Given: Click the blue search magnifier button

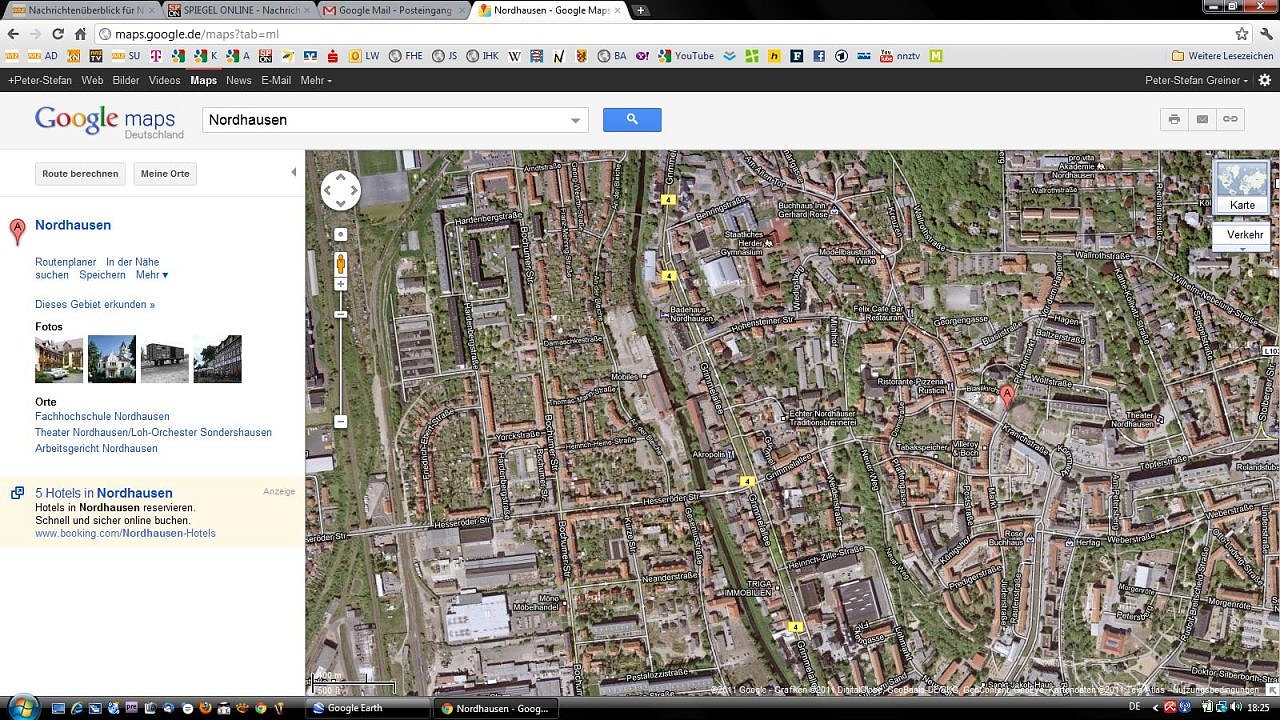Looking at the screenshot, I should (x=631, y=120).
